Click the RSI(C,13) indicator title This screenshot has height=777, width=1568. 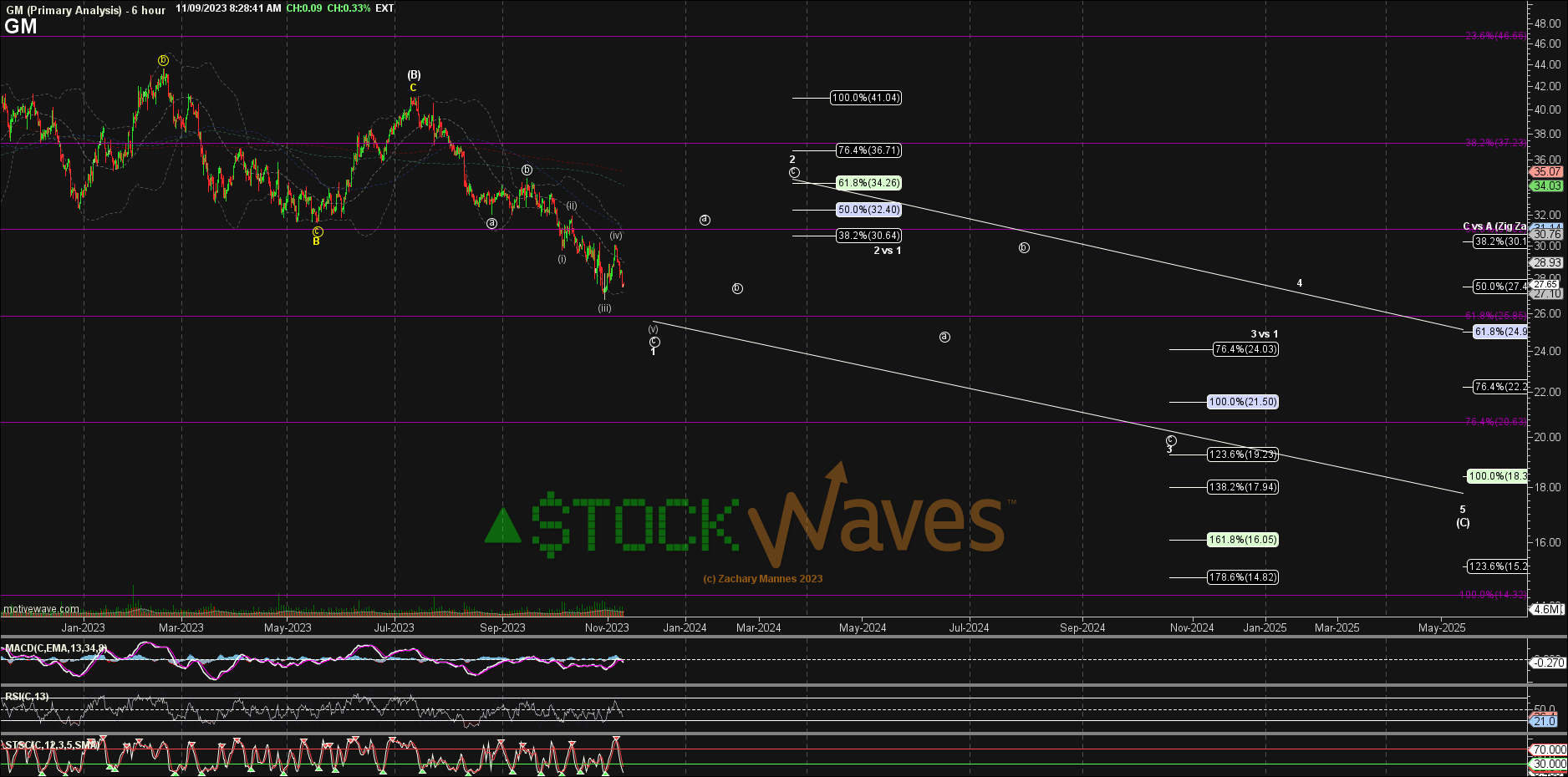tap(27, 697)
